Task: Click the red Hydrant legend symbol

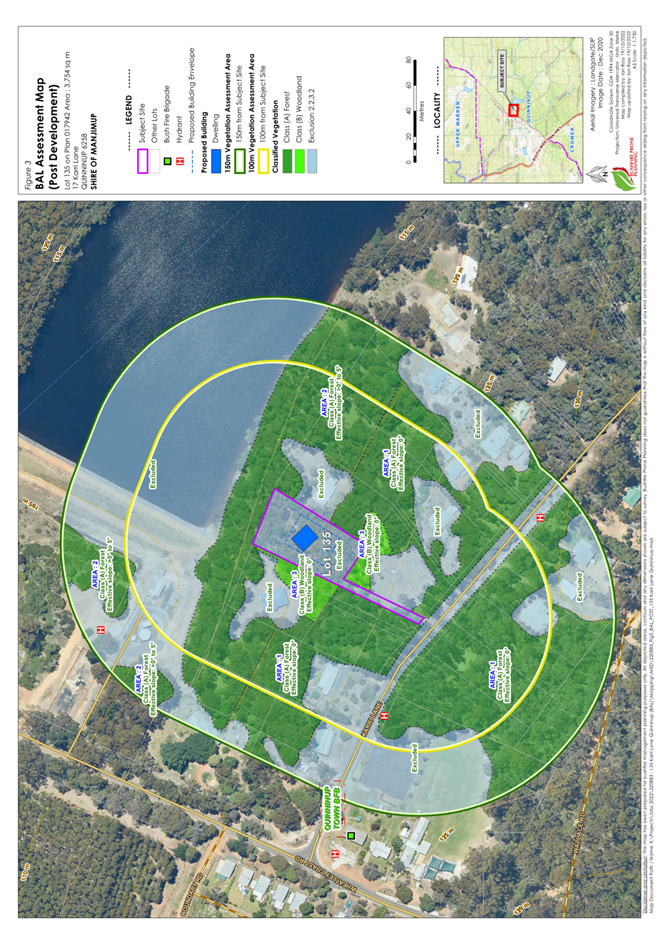Action: 180,162
